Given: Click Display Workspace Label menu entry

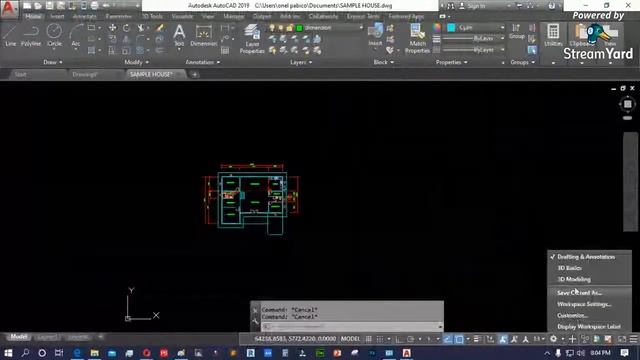Looking at the screenshot, I should point(589,327).
